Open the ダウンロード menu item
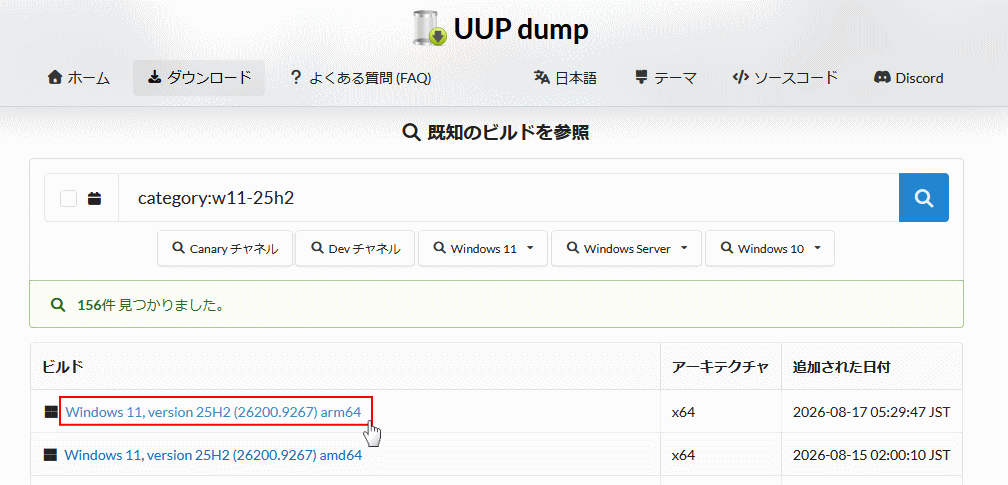The image size is (1008, 485). click(x=199, y=78)
